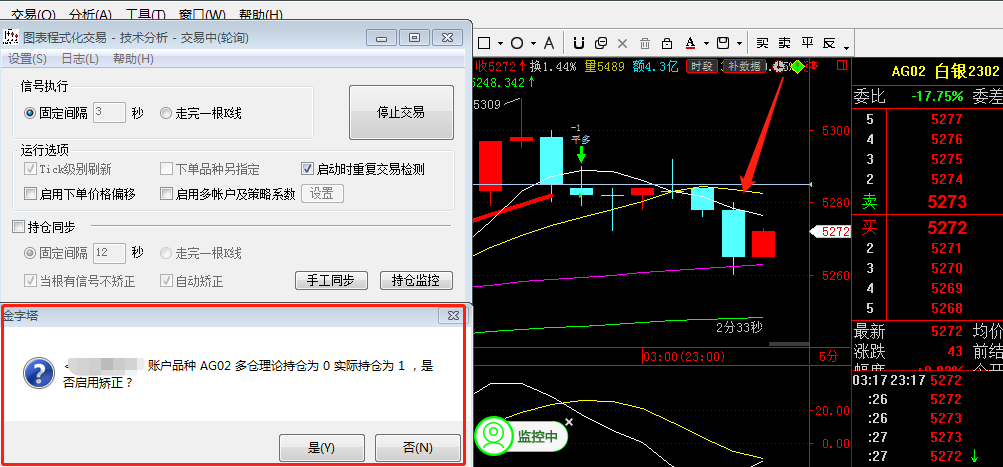The height and width of the screenshot is (467, 1003).
Task: Click 设置 button beside 策略系数
Action: (322, 194)
